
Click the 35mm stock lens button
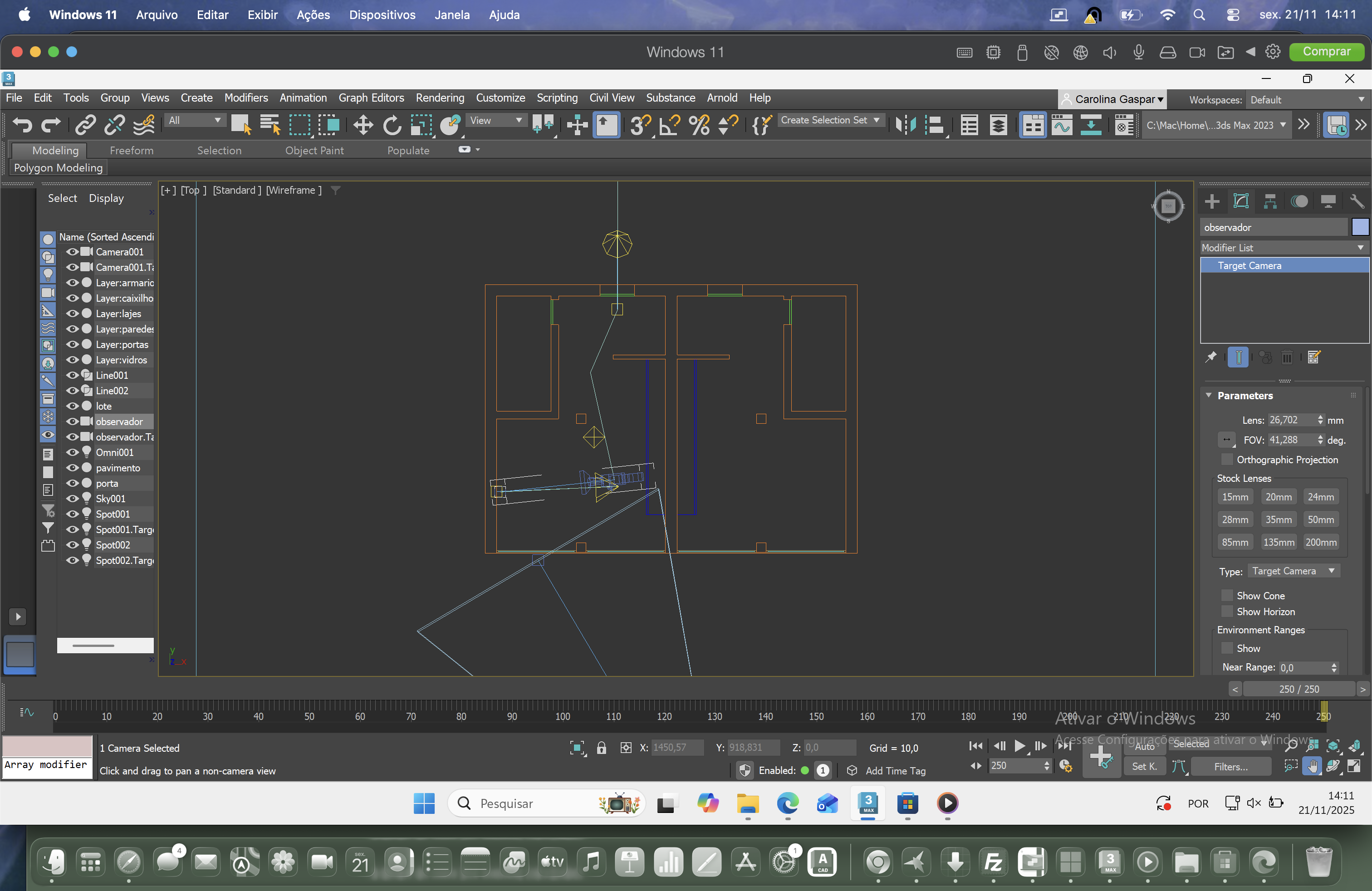point(1278,519)
